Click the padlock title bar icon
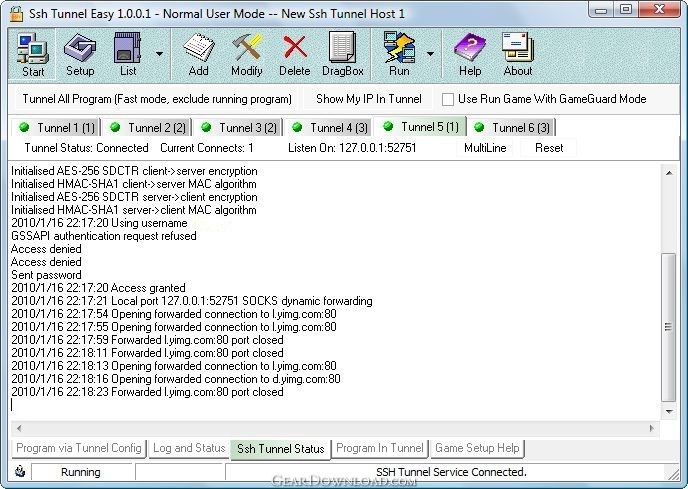This screenshot has height=489, width=688. click(16, 14)
